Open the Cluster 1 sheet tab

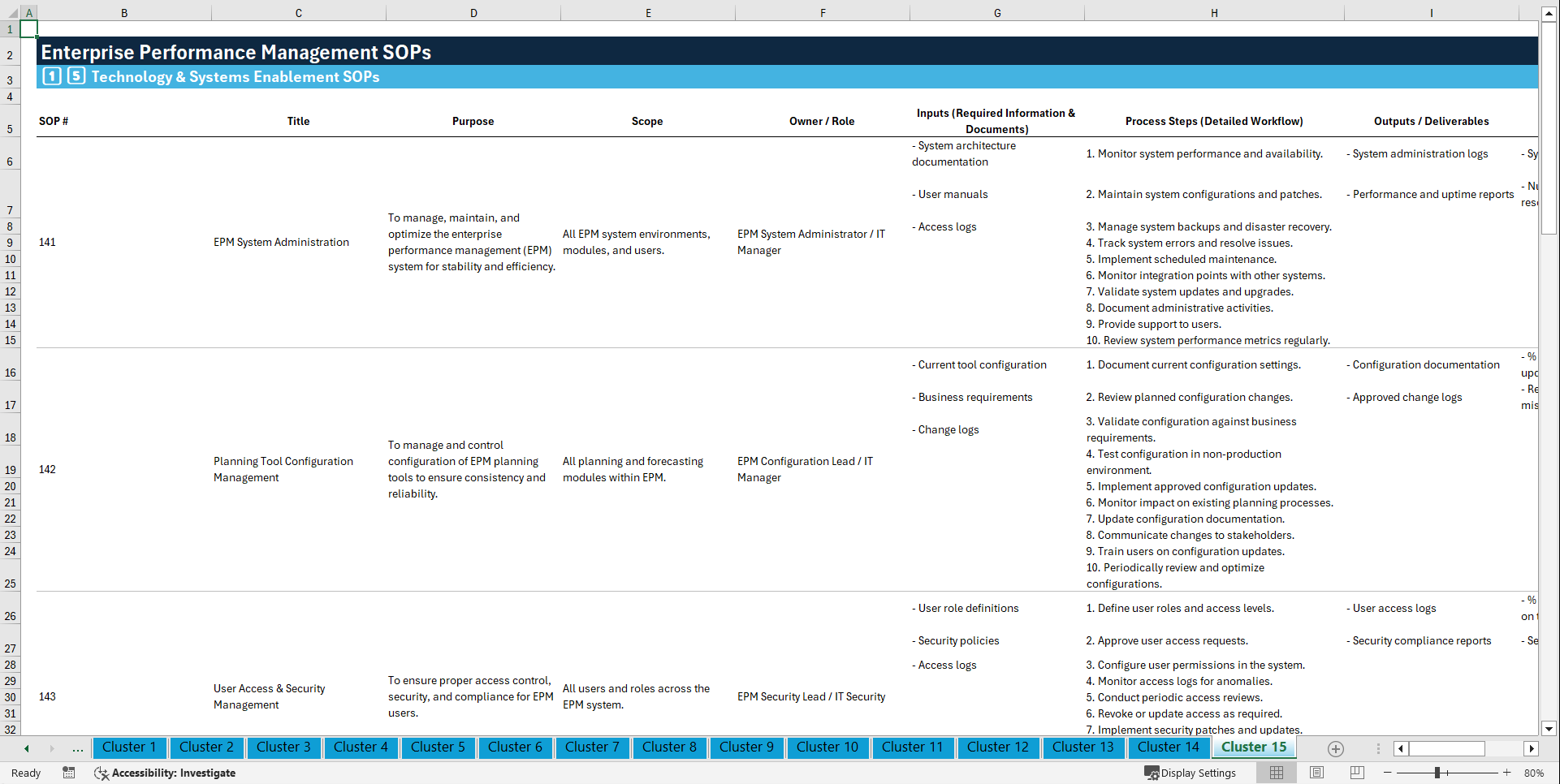click(x=129, y=747)
